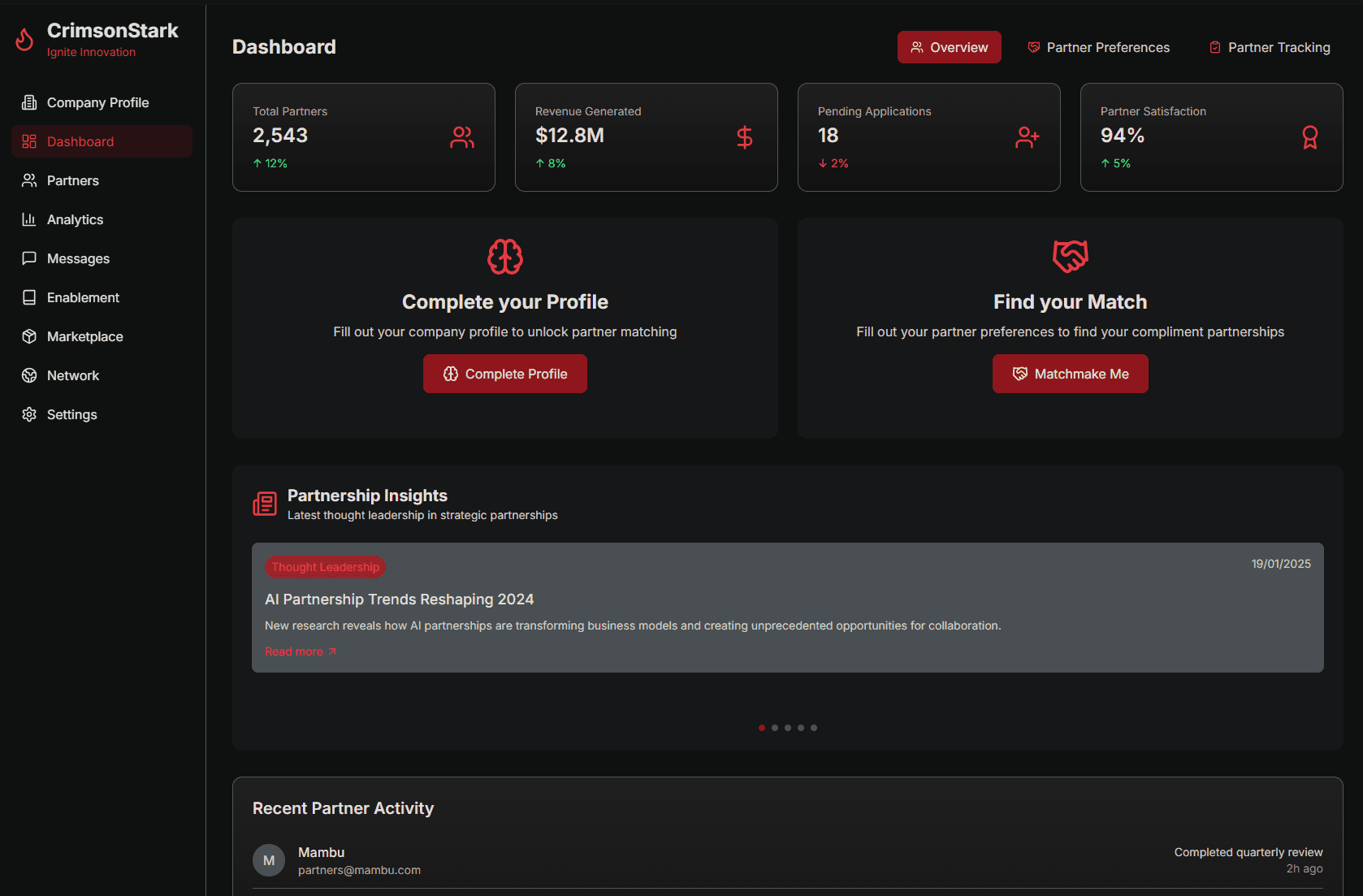The width and height of the screenshot is (1363, 896).
Task: Click the Partners people icon in sidebar
Action: [29, 180]
